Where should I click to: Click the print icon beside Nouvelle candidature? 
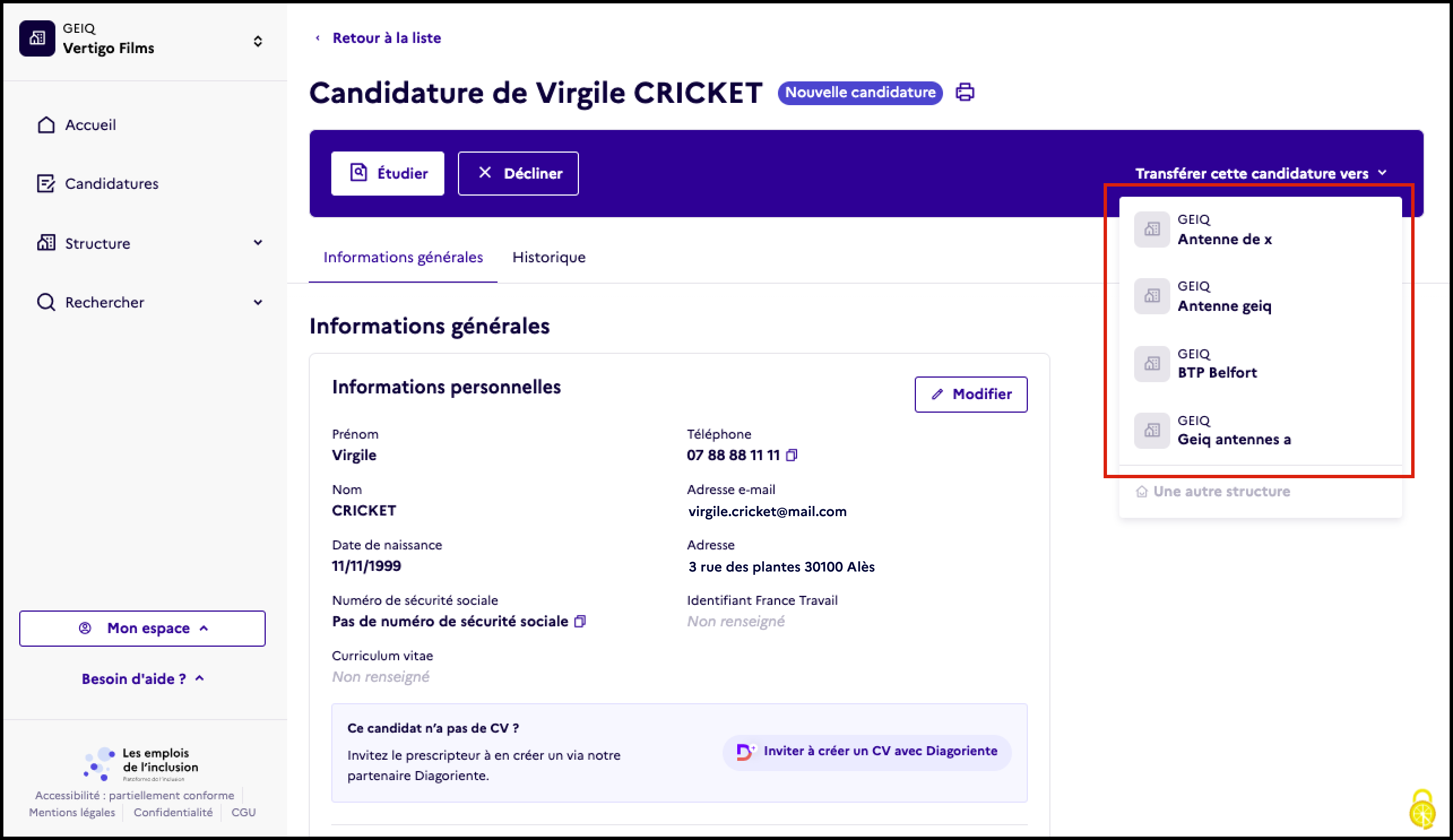(x=965, y=92)
